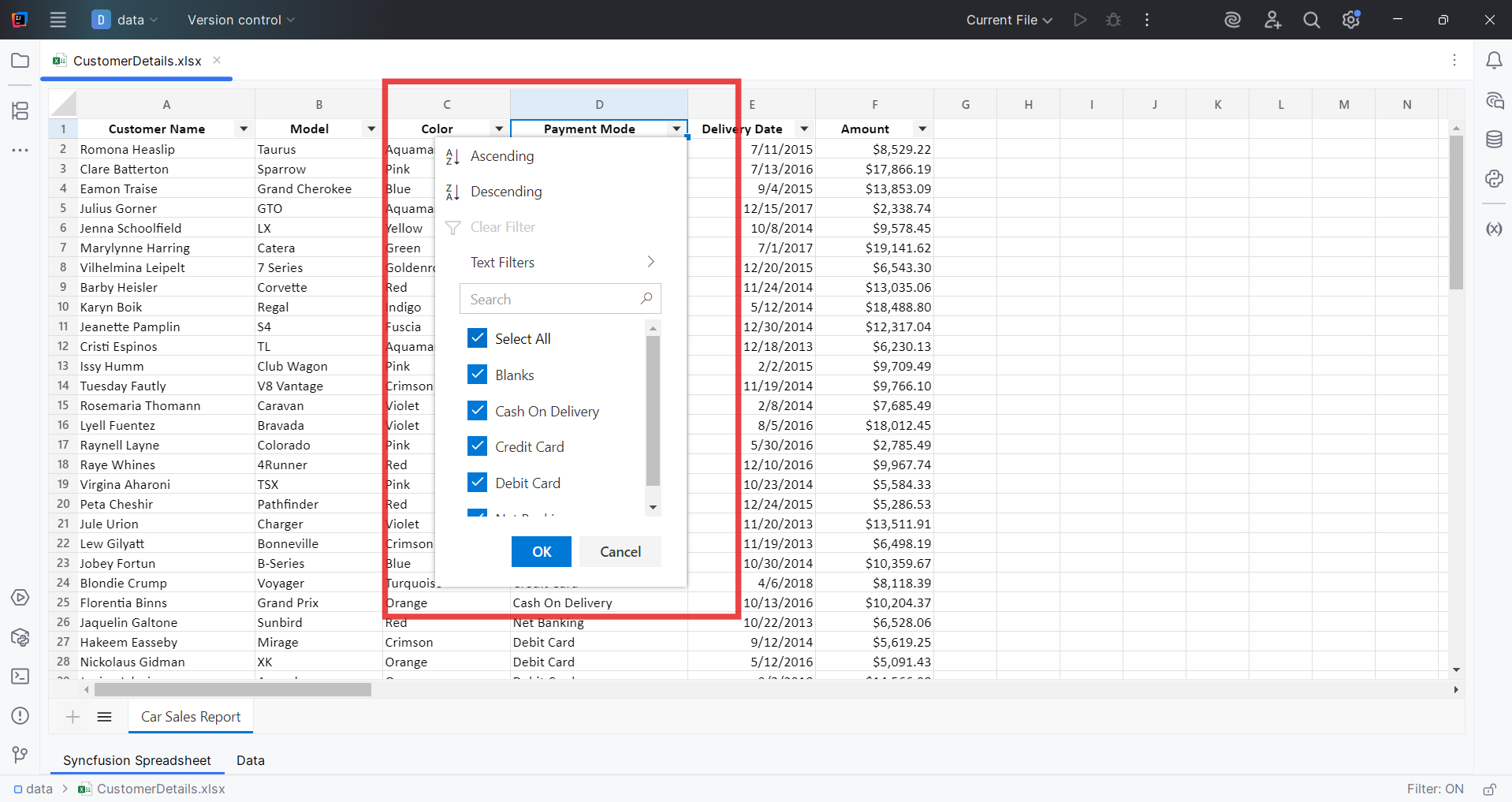Open the Database tool window

1495,140
